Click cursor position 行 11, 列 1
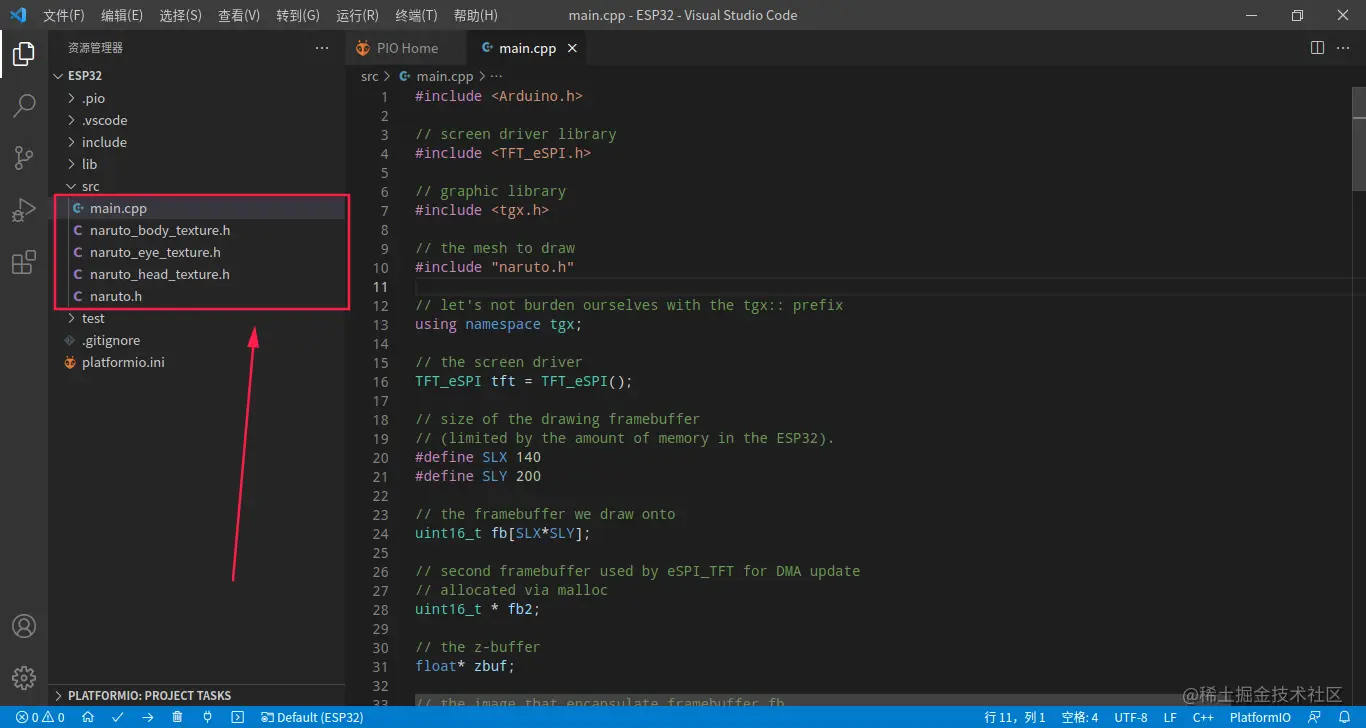The width and height of the screenshot is (1366, 728). (1015, 717)
